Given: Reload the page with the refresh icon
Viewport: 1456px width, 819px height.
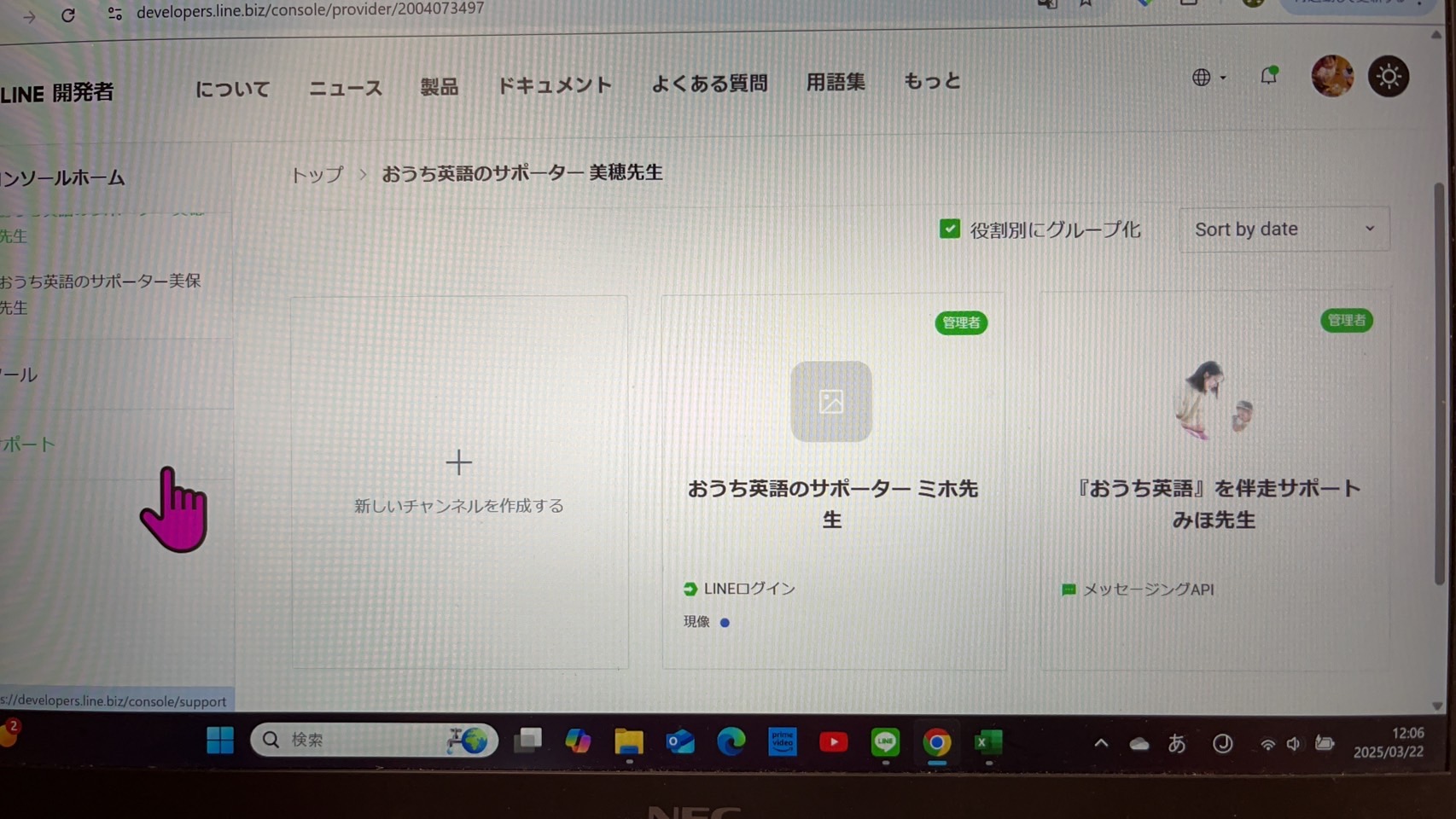Looking at the screenshot, I should click(68, 15).
